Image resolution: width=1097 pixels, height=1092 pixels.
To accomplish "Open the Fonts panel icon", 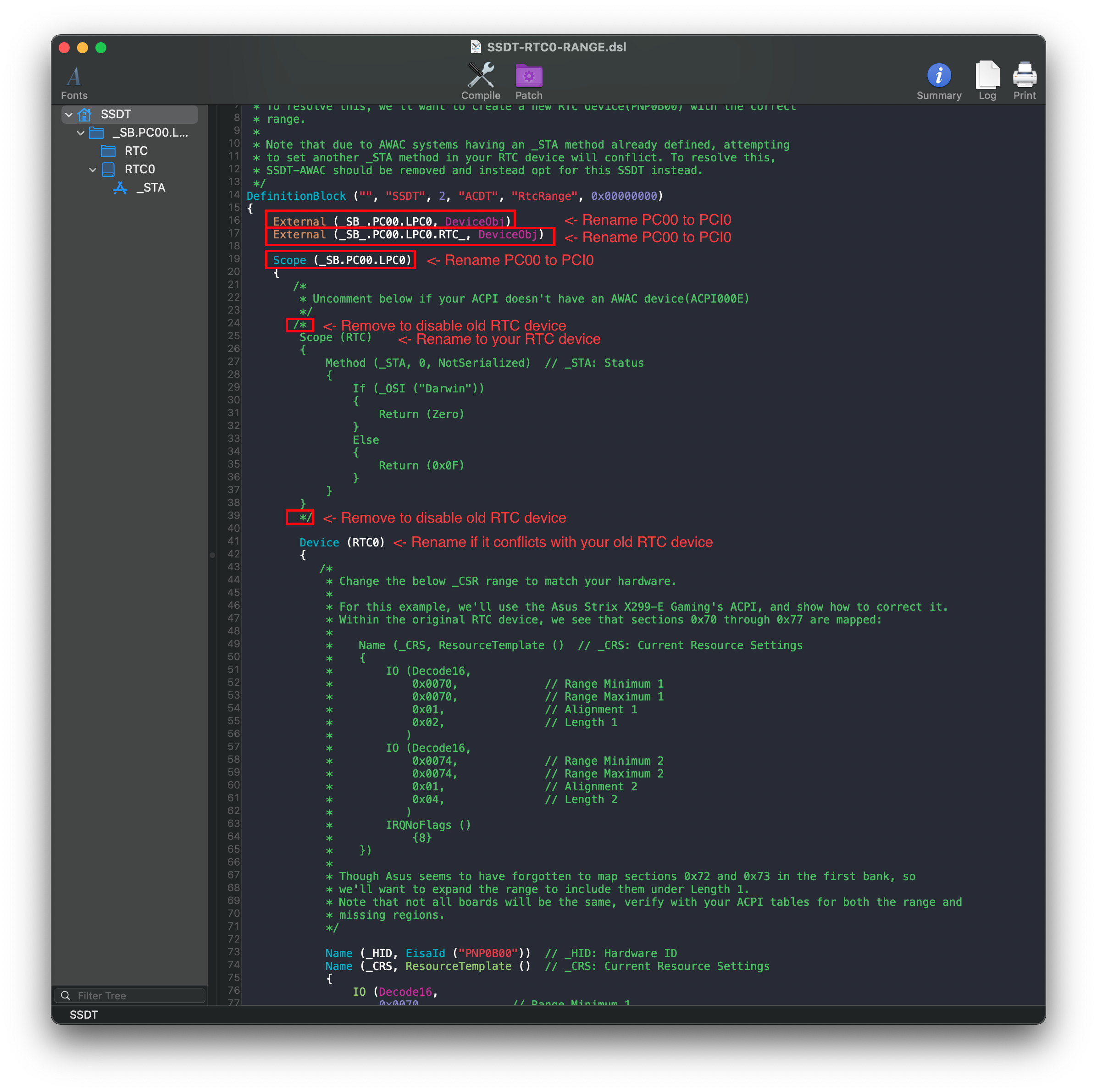I will pyautogui.click(x=74, y=77).
